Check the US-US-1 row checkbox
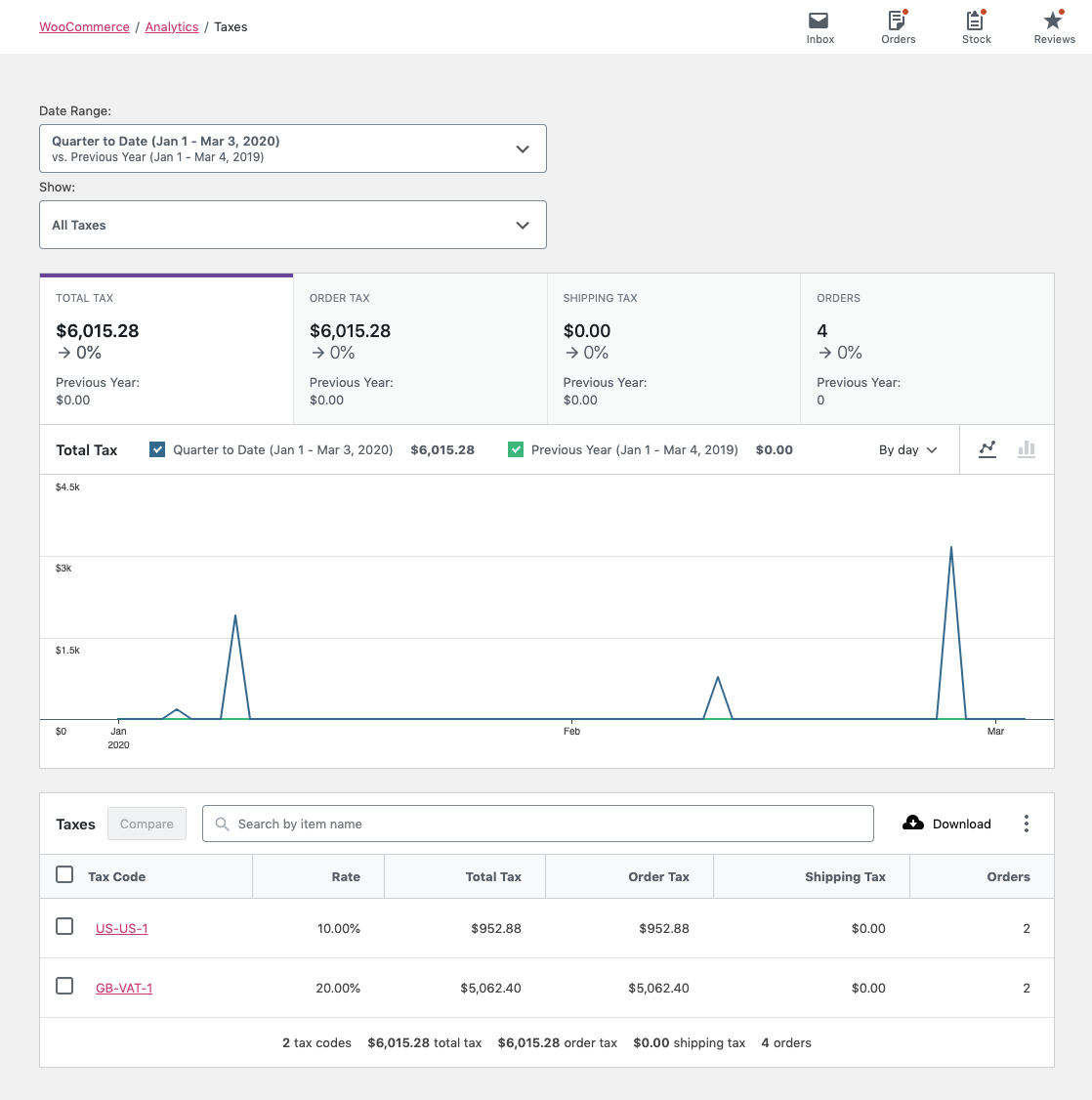The height and width of the screenshot is (1100, 1092). pos(64,926)
